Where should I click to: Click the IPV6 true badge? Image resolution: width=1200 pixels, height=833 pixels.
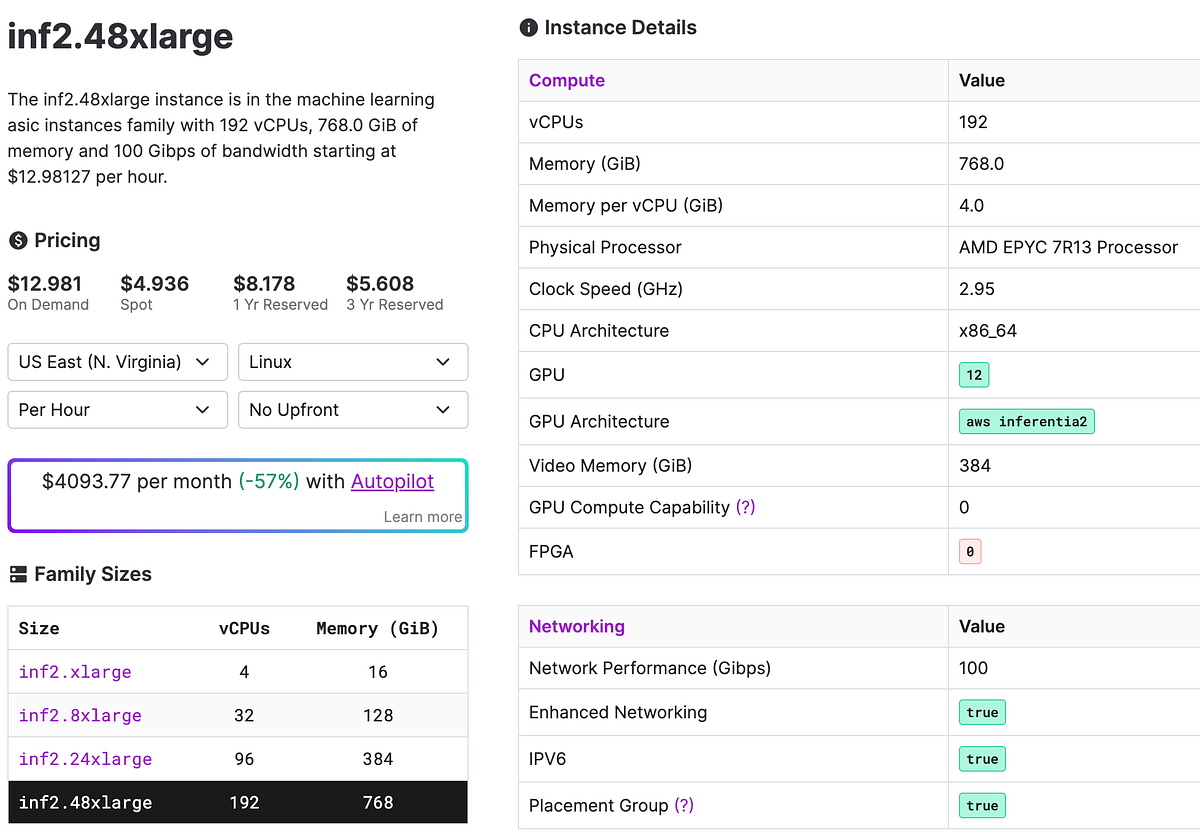(982, 758)
